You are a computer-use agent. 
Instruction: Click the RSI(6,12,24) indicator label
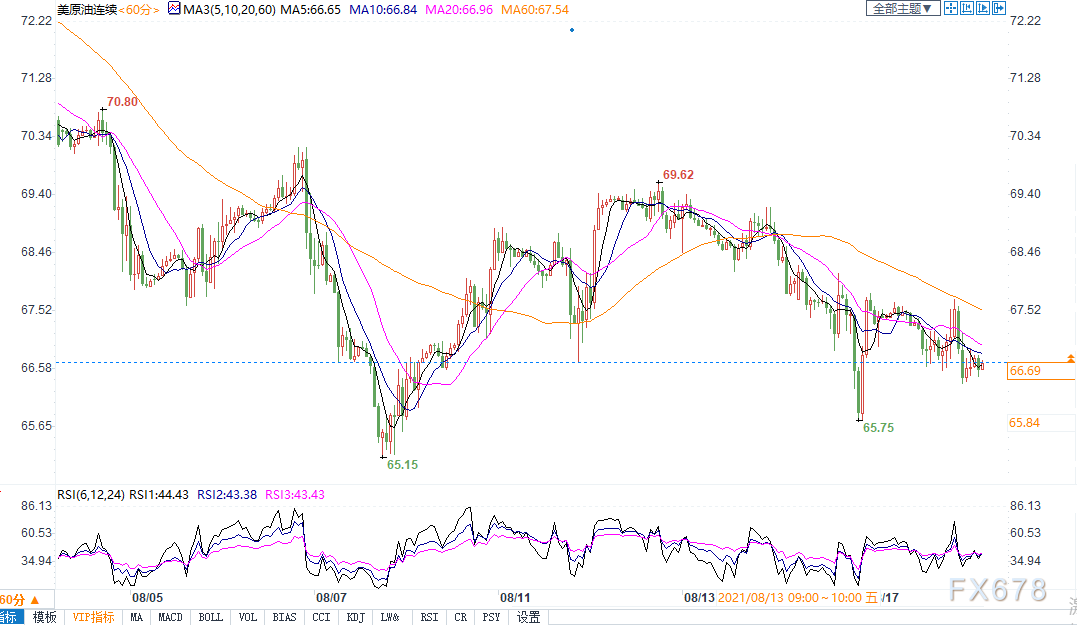(91, 495)
